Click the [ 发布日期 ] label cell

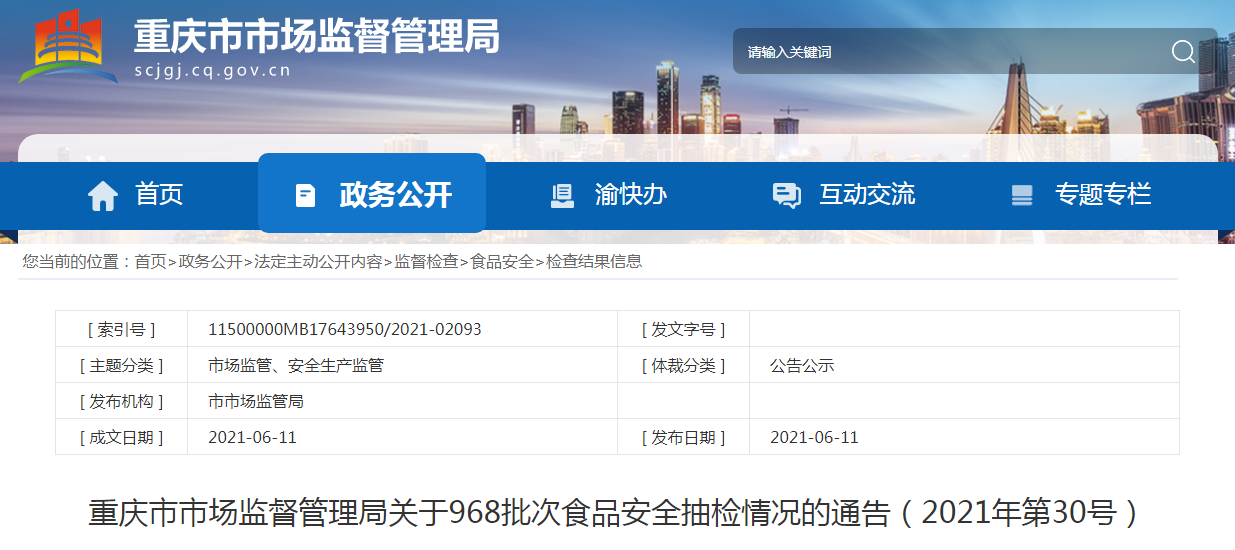point(683,437)
